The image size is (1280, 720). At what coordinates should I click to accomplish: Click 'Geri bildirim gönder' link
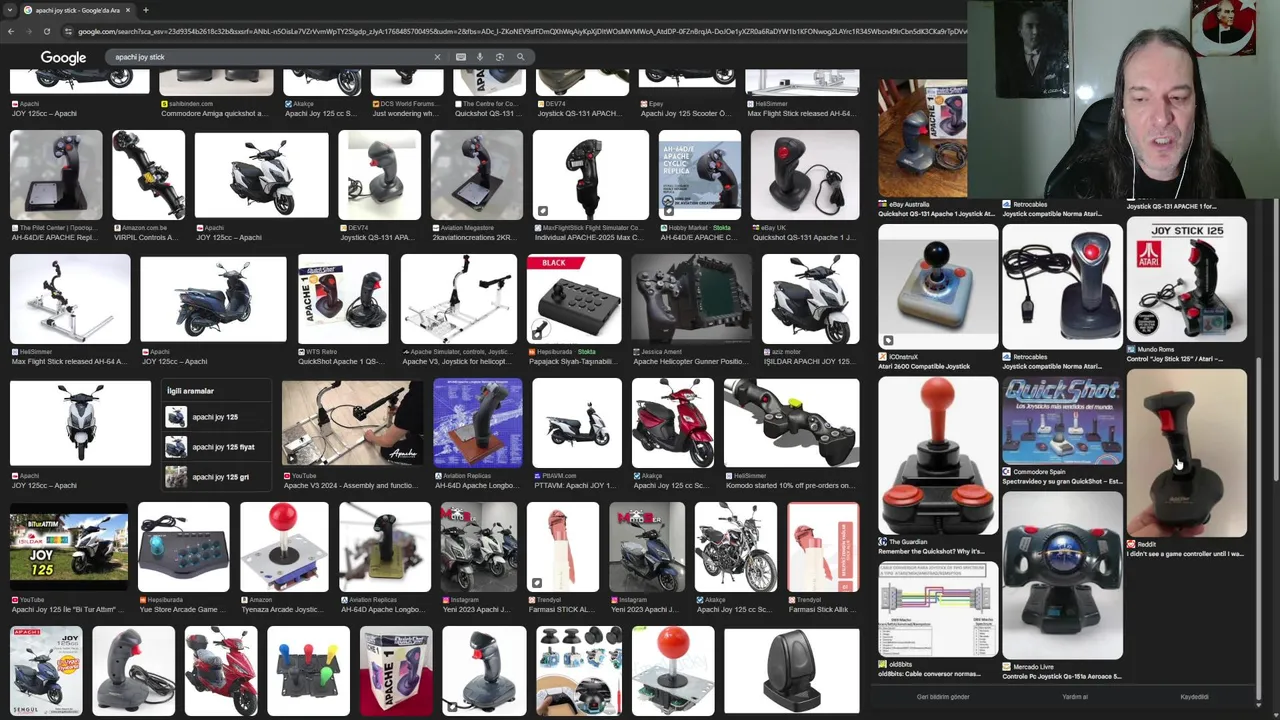pyautogui.click(x=943, y=697)
